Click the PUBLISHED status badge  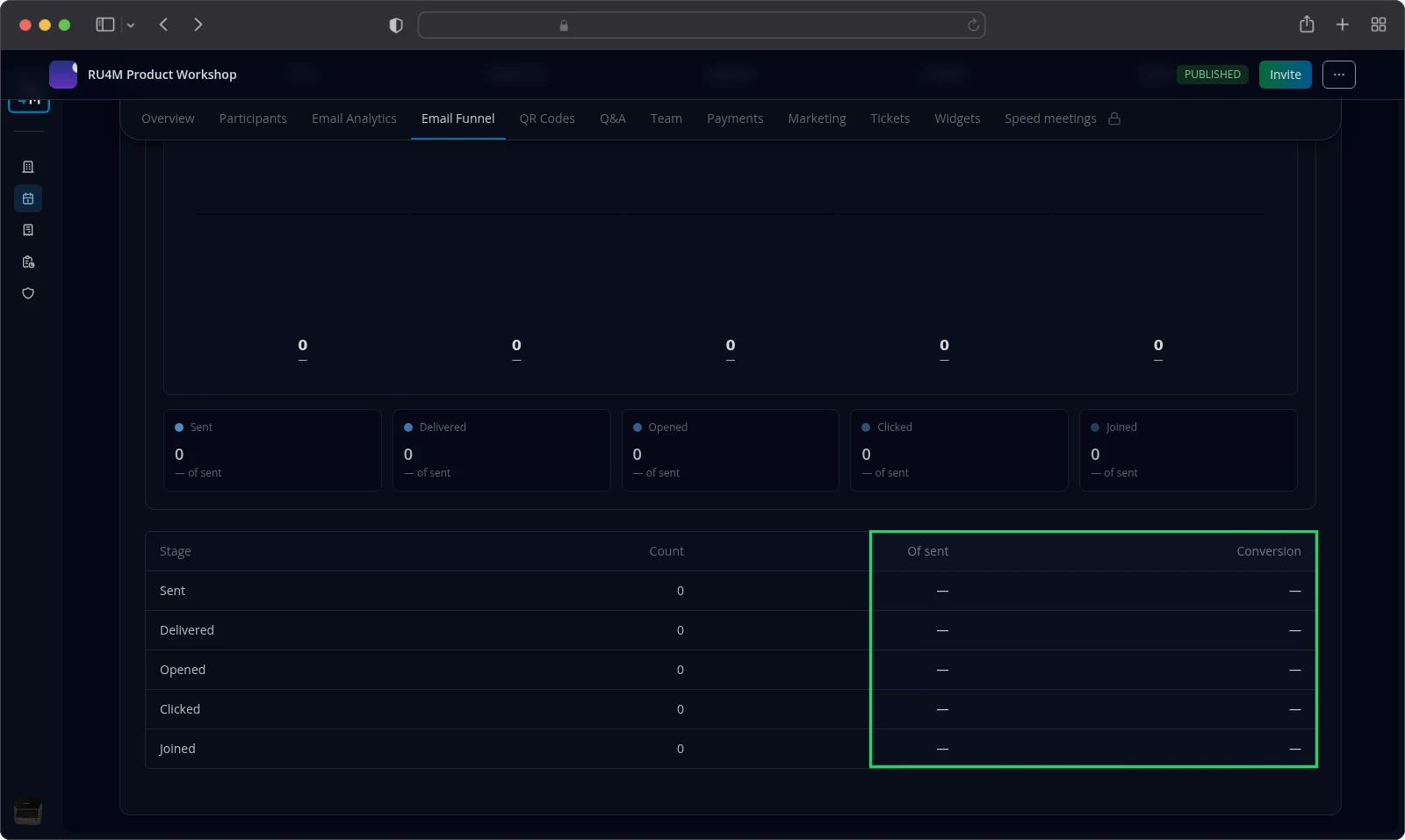[x=1213, y=75]
